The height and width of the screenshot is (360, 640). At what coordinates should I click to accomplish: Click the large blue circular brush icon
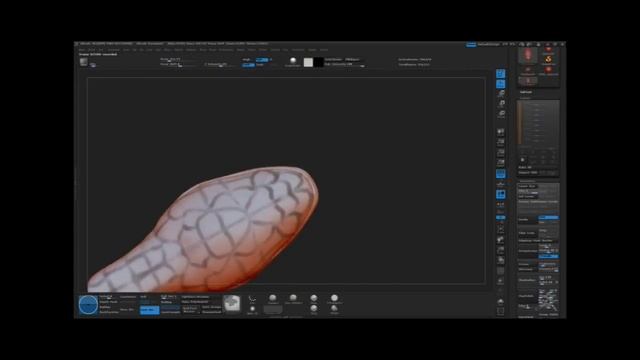click(88, 304)
